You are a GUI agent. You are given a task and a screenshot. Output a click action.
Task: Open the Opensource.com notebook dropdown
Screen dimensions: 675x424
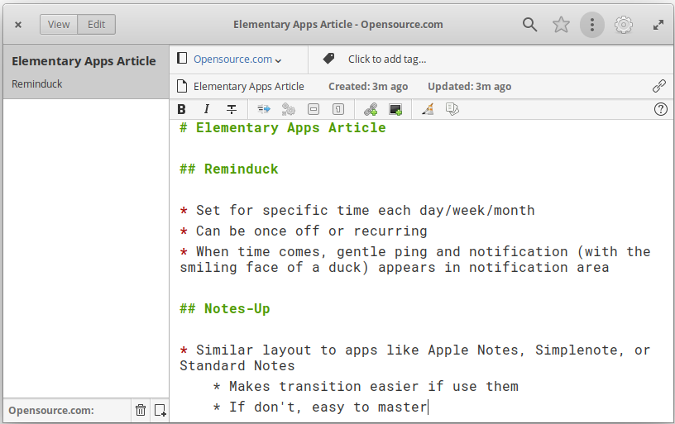(x=237, y=59)
